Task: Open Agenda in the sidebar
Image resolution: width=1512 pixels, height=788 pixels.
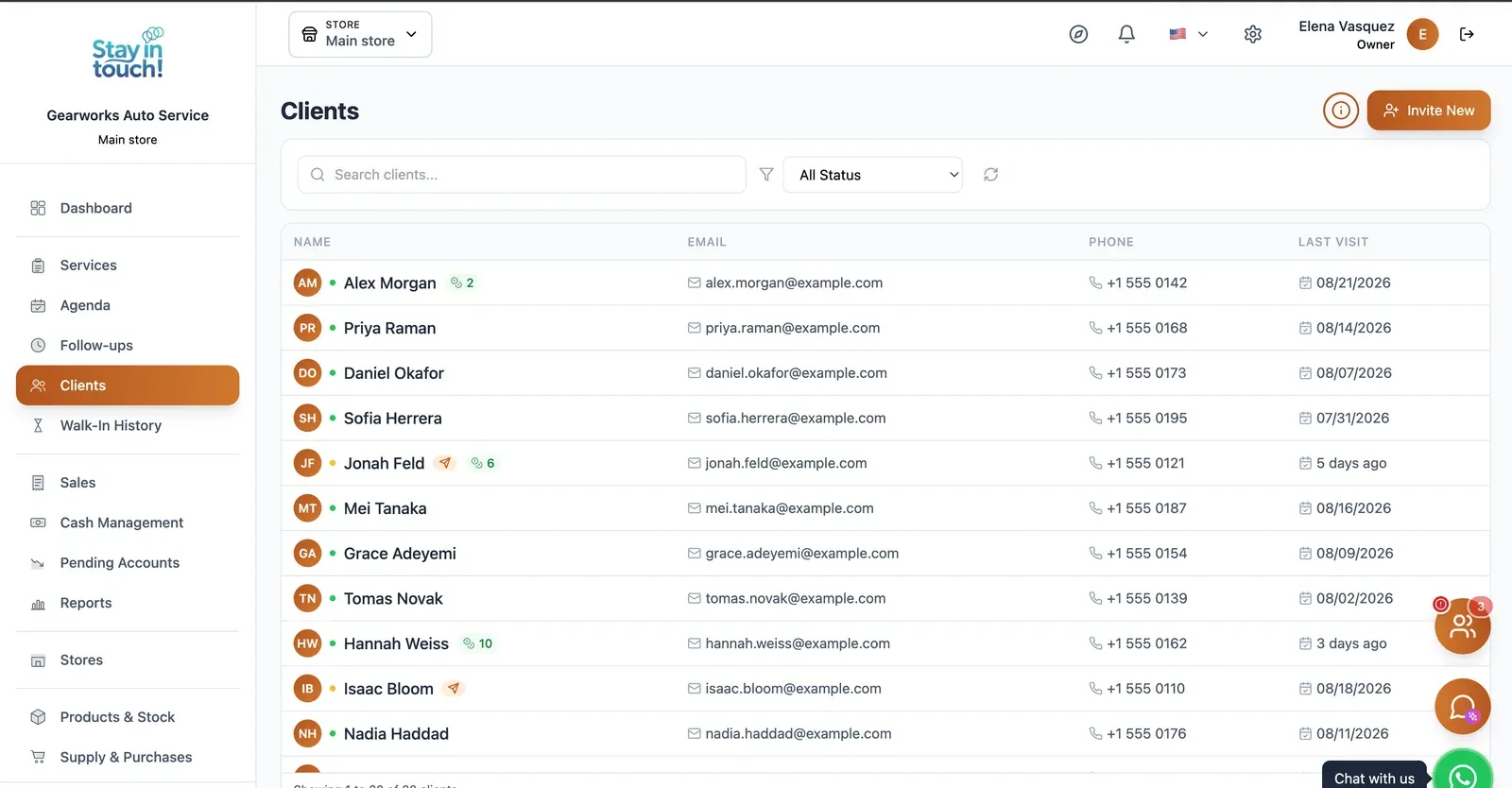Action: tap(128, 305)
